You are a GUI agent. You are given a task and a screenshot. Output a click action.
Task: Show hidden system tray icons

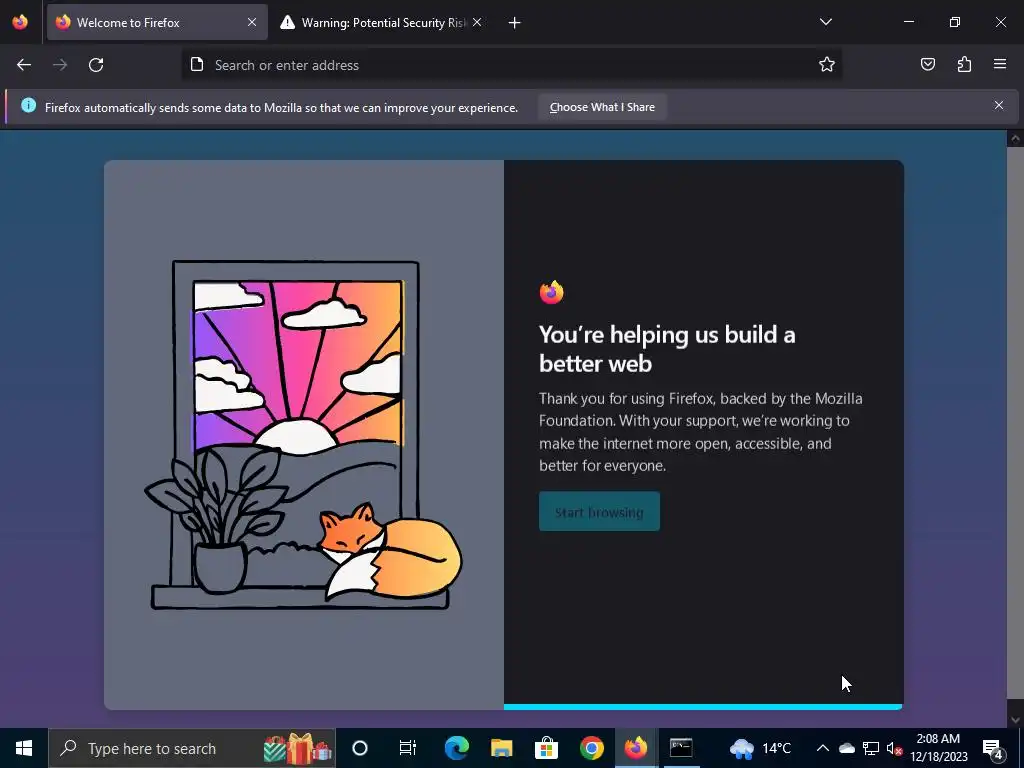coord(823,748)
